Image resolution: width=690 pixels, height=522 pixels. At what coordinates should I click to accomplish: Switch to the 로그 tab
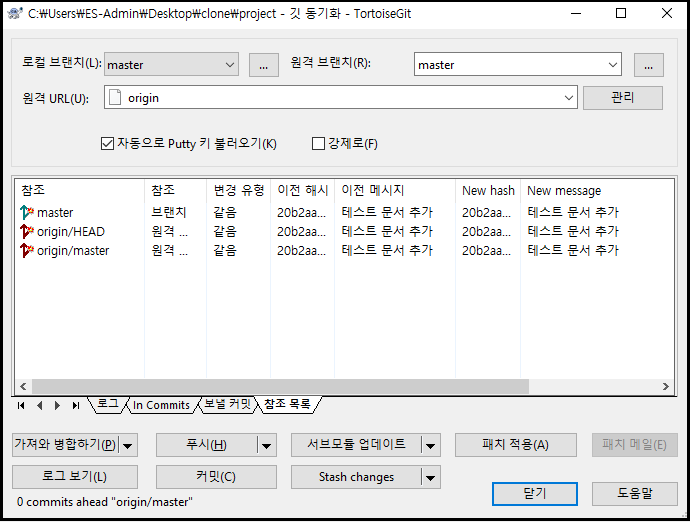tap(108, 404)
